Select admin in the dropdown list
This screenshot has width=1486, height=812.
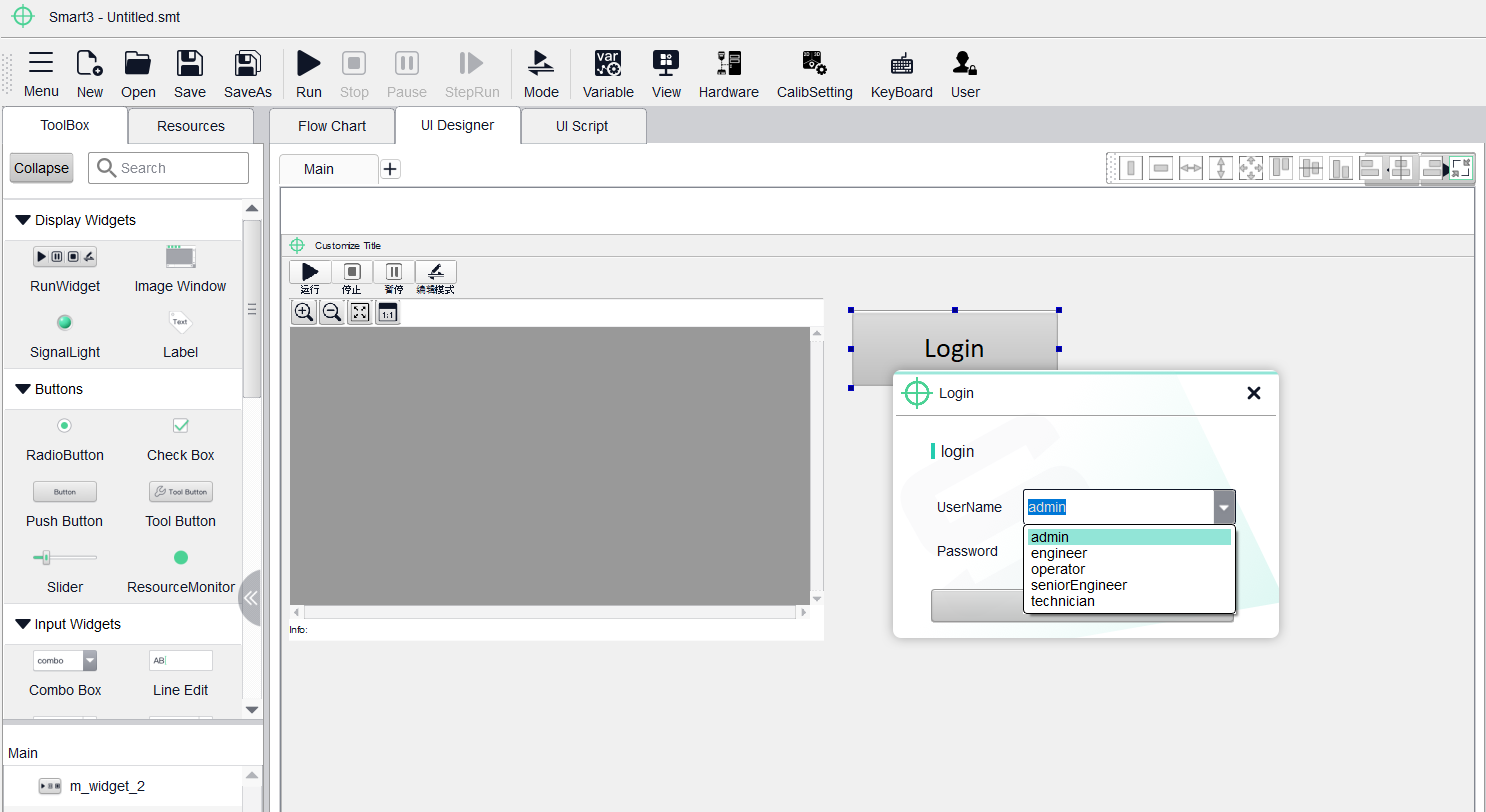1130,537
